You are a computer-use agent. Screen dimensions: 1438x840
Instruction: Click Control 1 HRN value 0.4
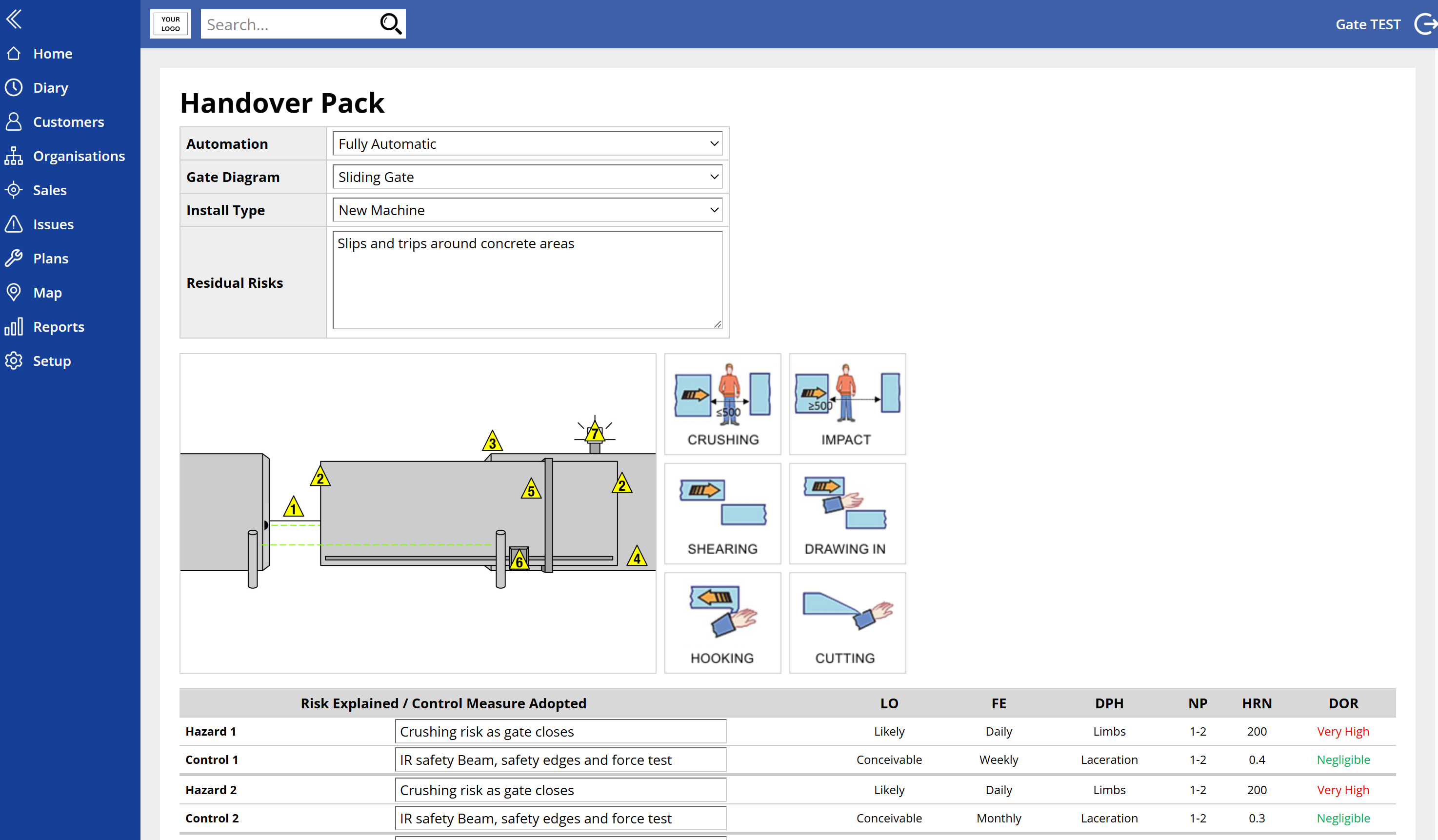click(1257, 760)
